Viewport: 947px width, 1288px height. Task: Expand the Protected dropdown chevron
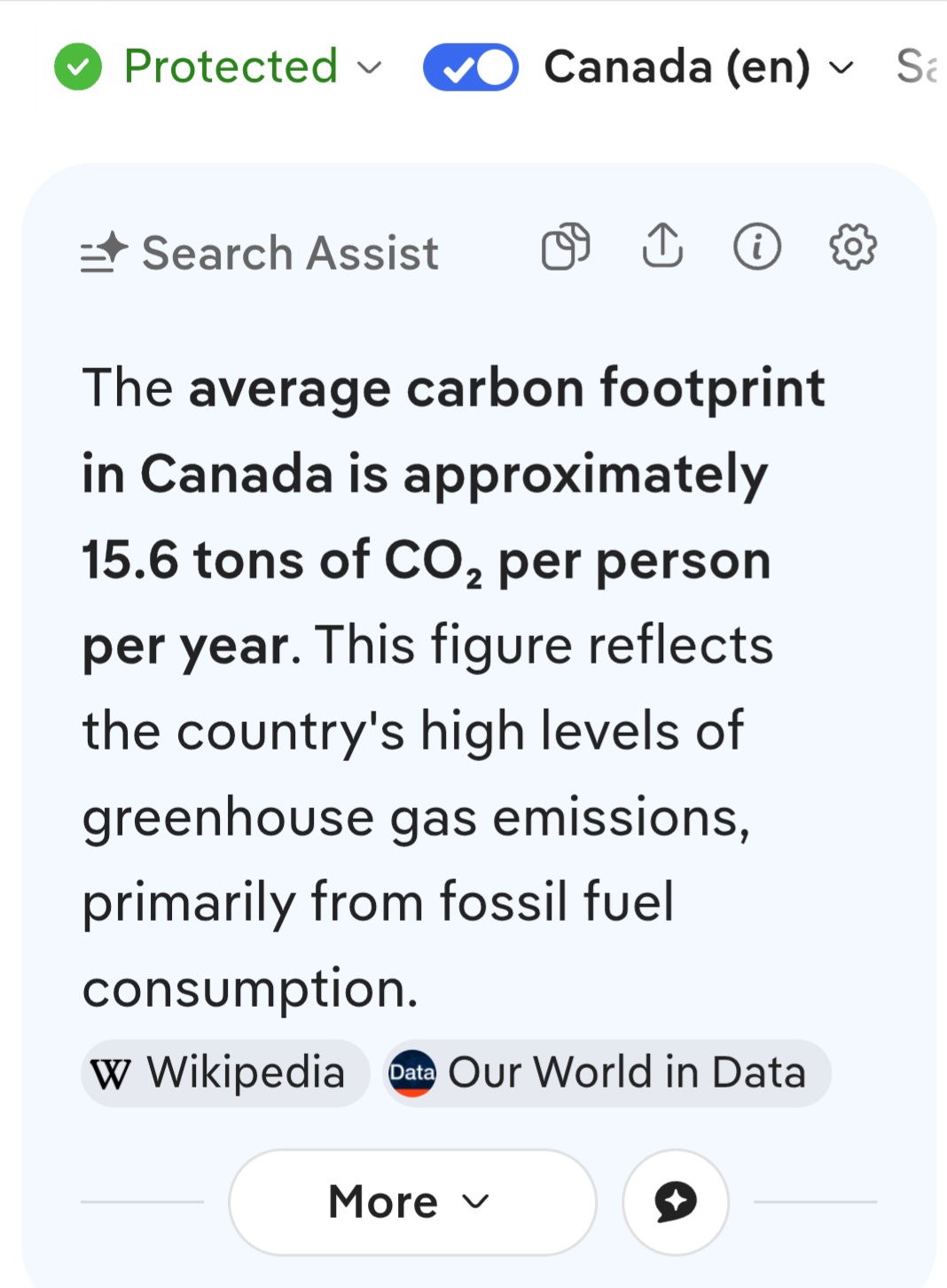[x=370, y=67]
